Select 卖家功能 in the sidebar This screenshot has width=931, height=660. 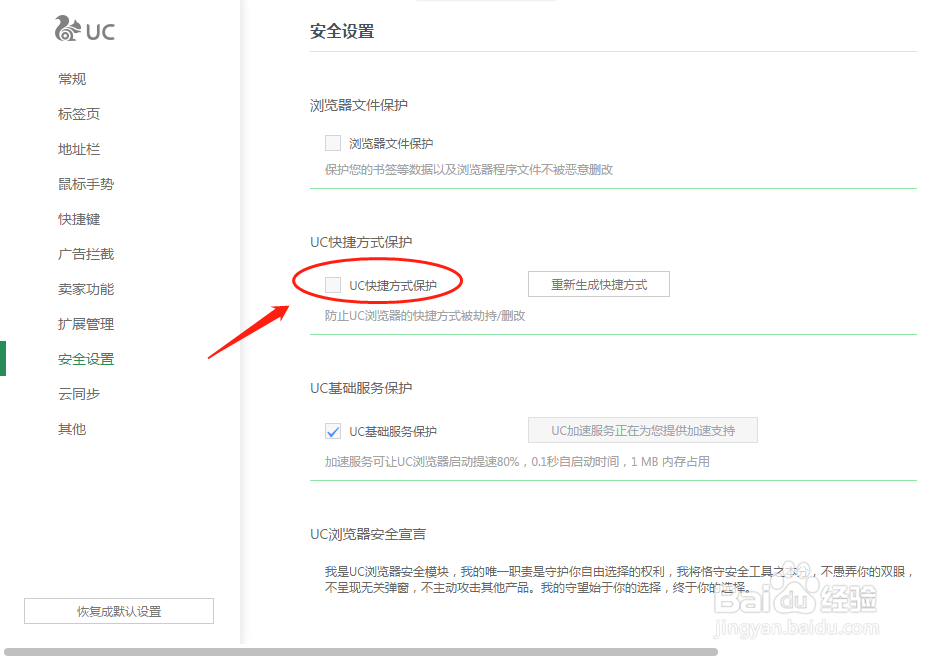[x=86, y=289]
